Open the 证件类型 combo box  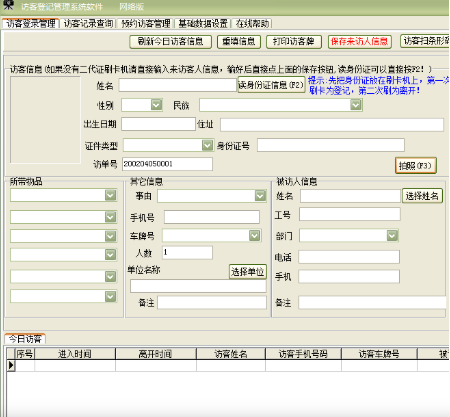(207, 145)
